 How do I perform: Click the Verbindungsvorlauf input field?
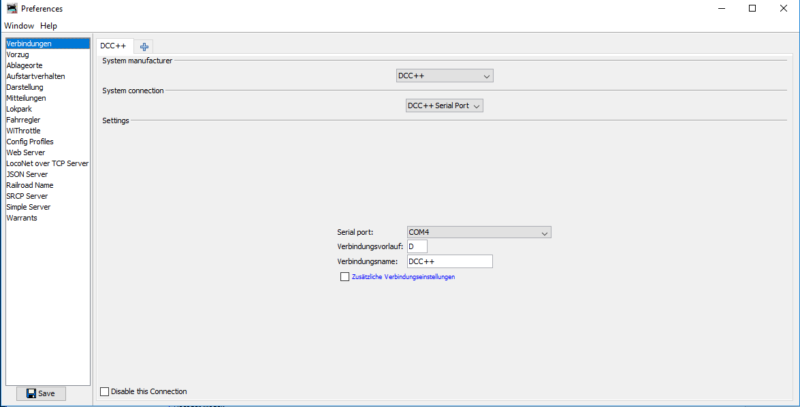click(x=417, y=246)
